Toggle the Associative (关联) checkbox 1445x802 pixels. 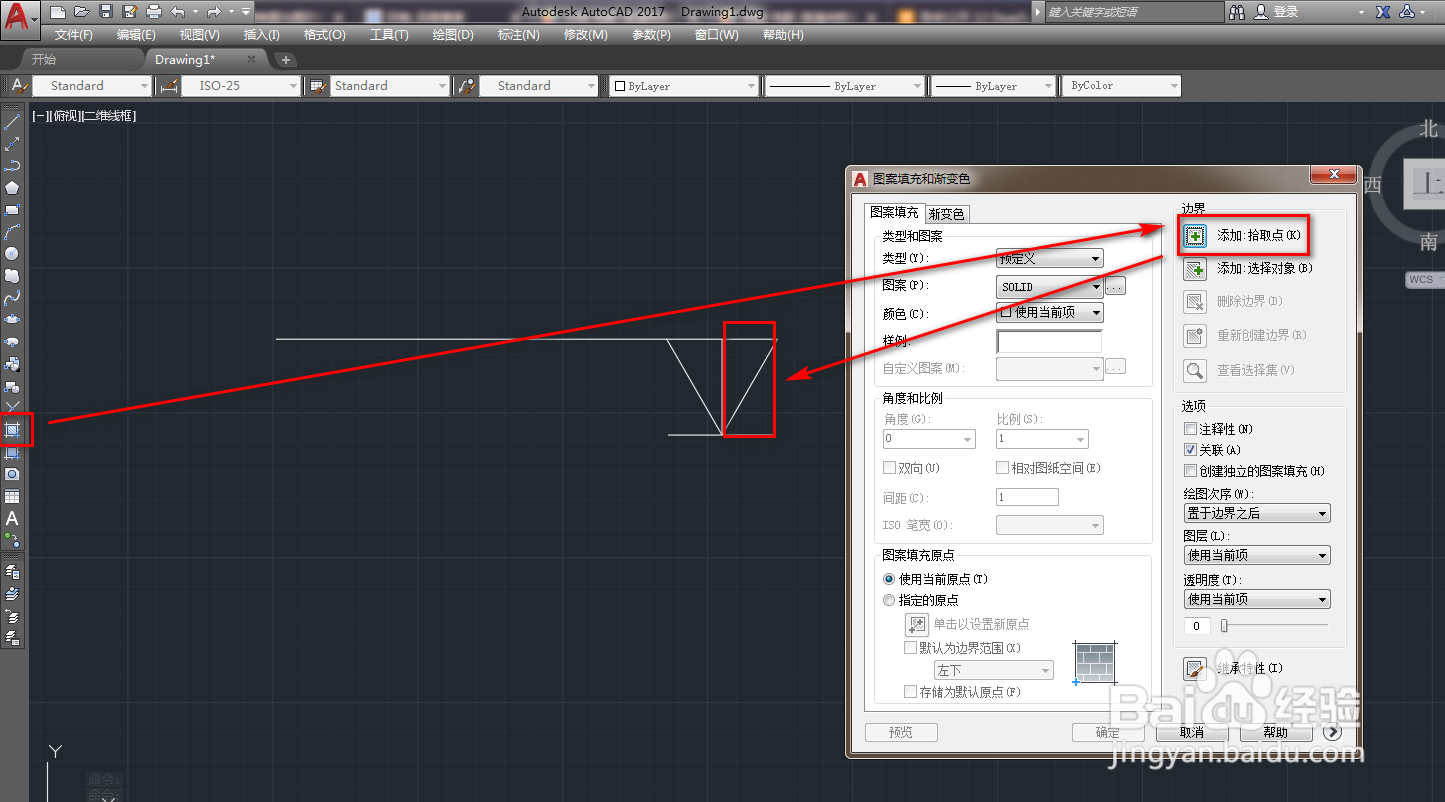(1190, 450)
